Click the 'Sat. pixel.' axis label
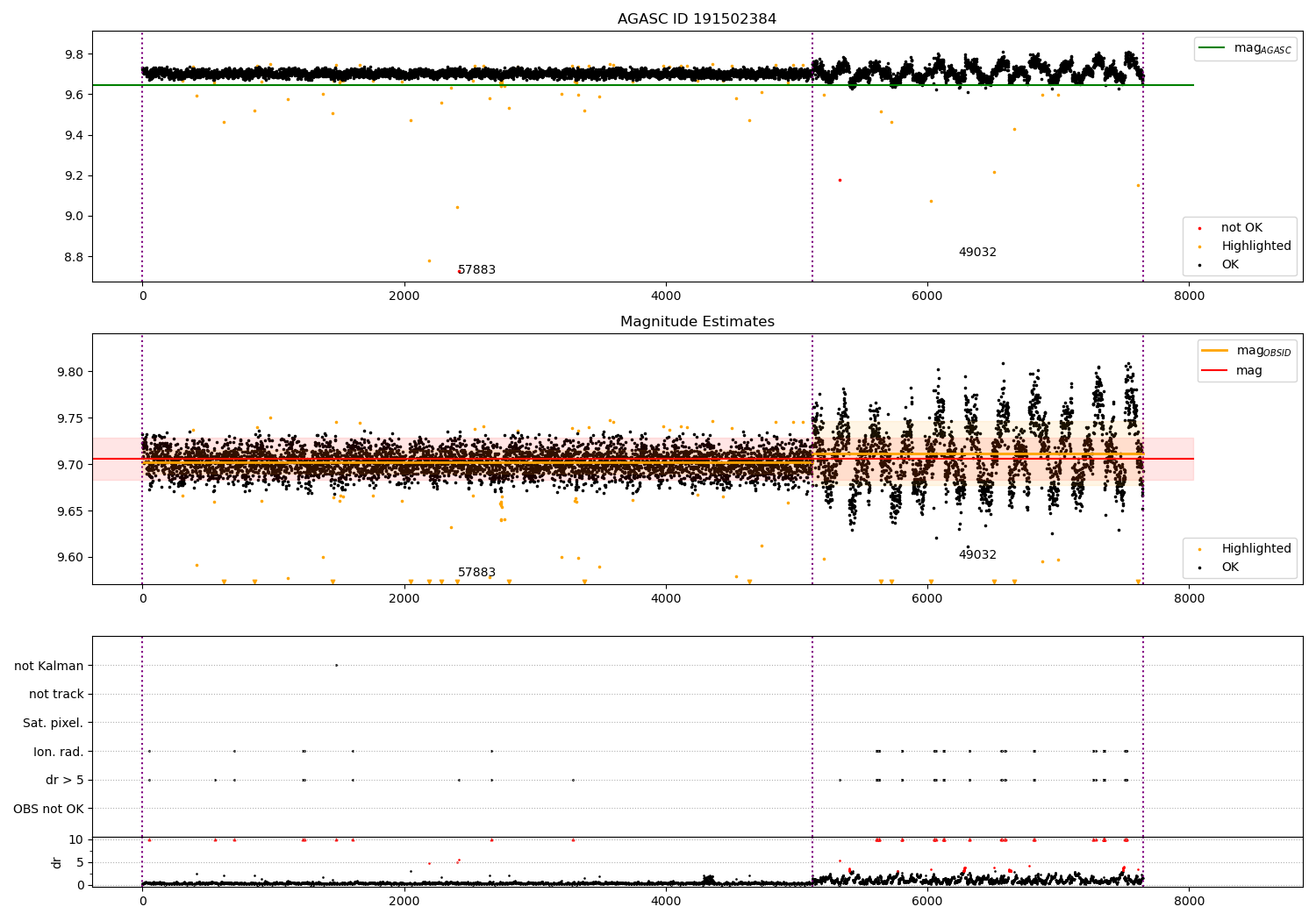Screen dimensions: 1316x921 pyautogui.click(x=54, y=723)
